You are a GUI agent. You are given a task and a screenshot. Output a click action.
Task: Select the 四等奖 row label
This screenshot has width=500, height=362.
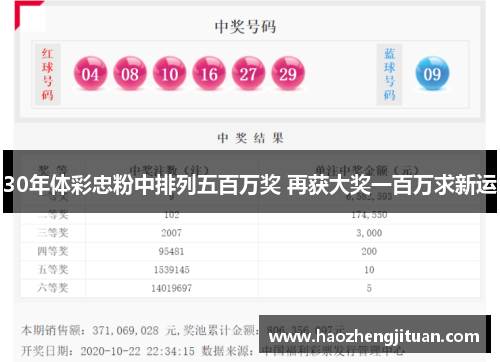click(x=53, y=251)
